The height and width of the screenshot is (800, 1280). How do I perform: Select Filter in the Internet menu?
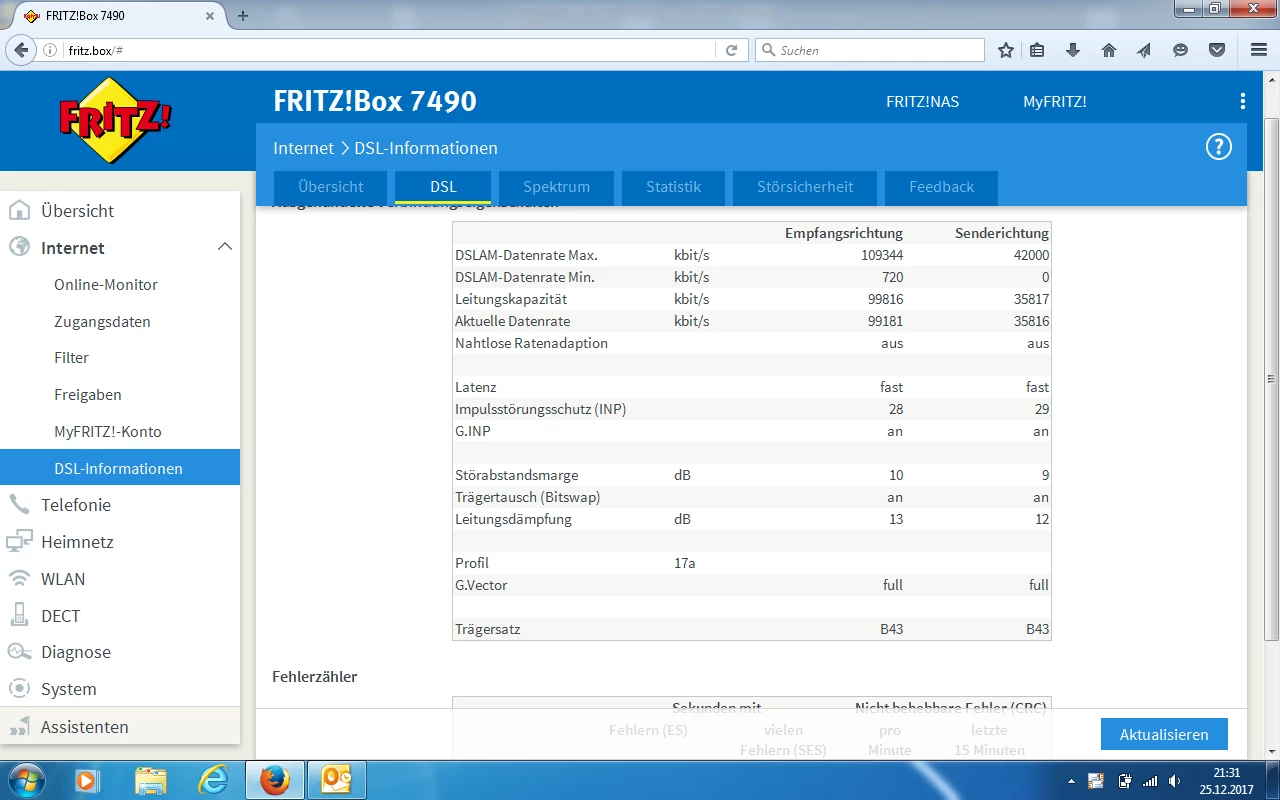point(71,358)
